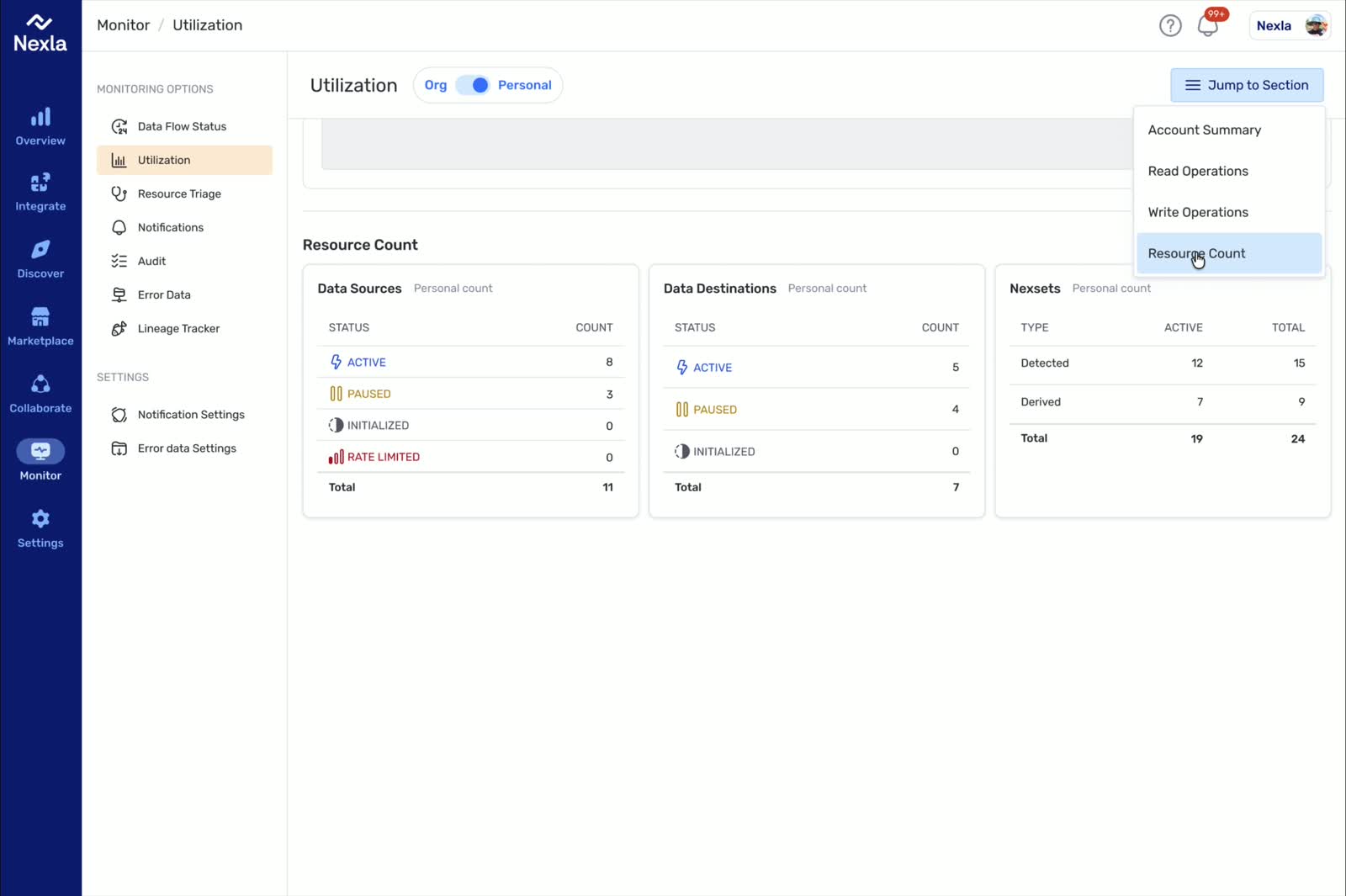
Task: Open notifications via the 99+ bell icon
Action: [x=1208, y=25]
